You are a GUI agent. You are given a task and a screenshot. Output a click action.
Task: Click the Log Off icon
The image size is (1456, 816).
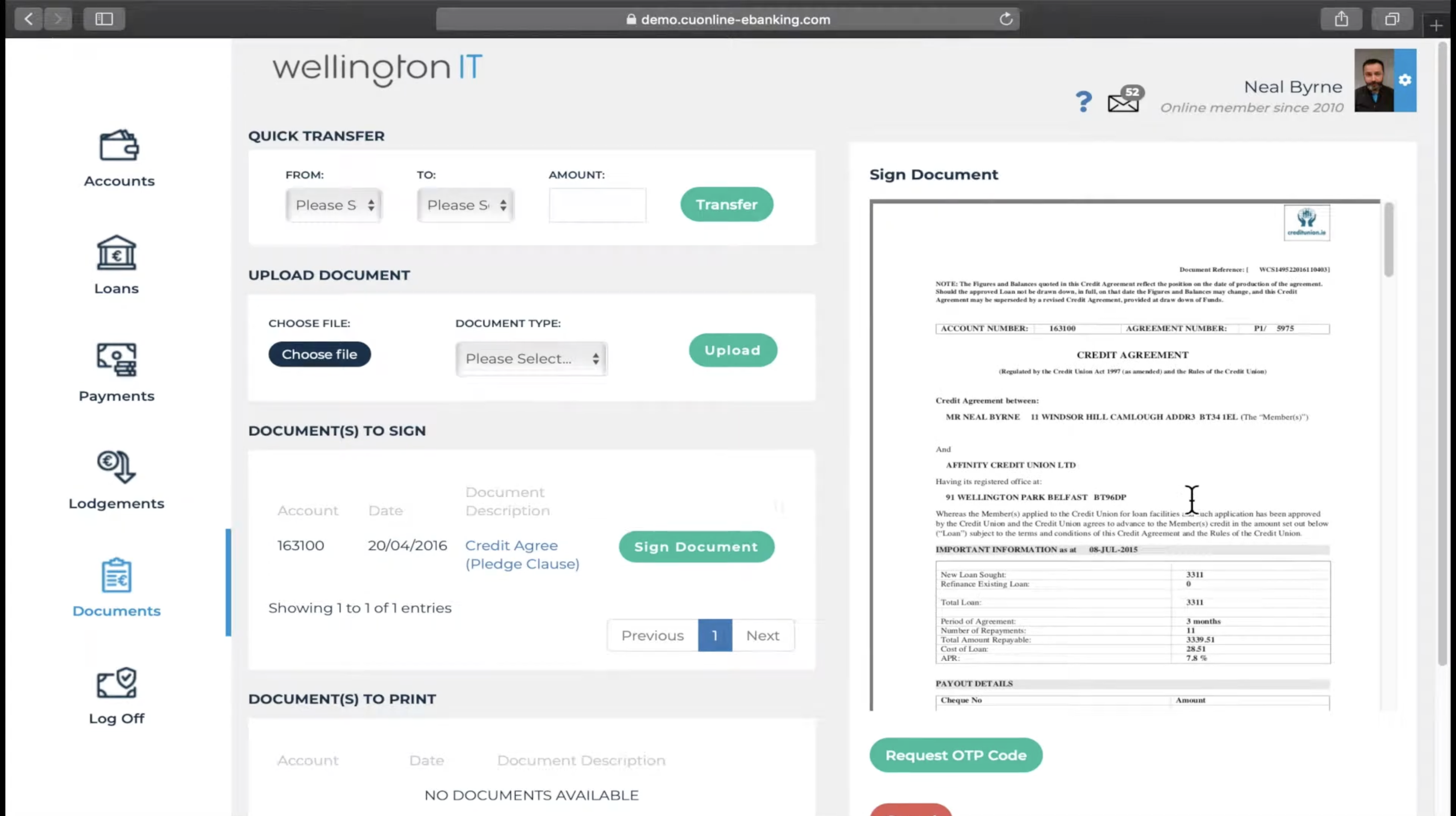coord(116,683)
